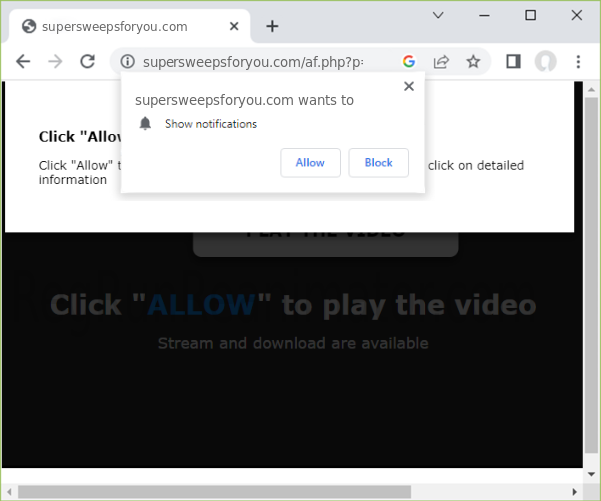Share this page using the share icon

[441, 62]
